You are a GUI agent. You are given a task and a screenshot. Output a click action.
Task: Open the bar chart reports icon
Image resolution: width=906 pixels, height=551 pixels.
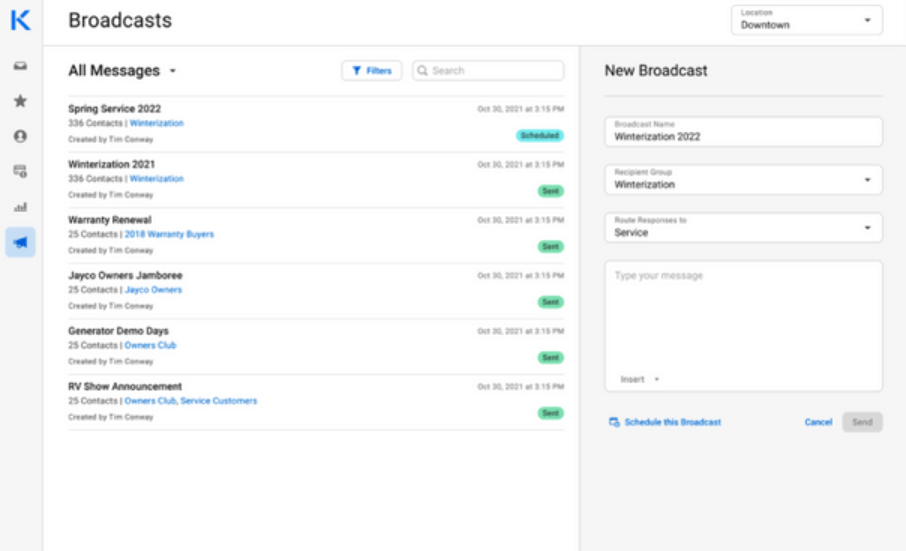20,207
